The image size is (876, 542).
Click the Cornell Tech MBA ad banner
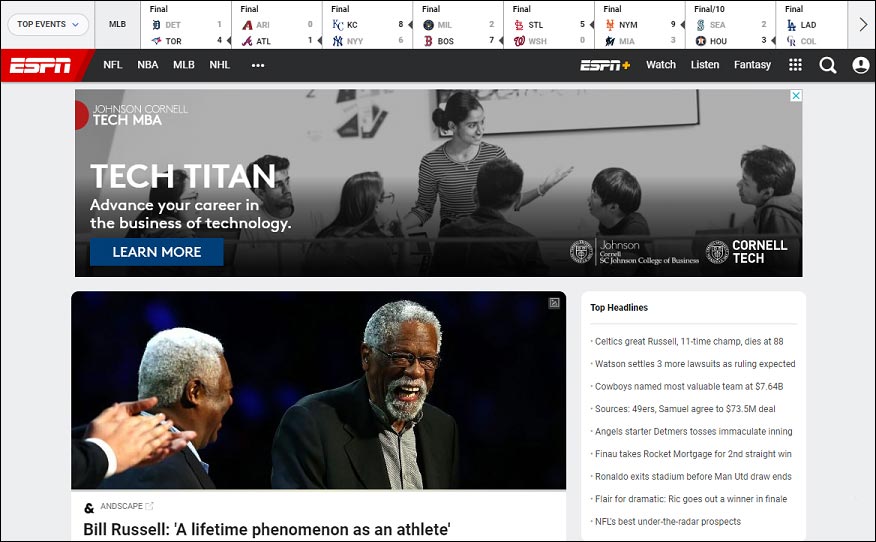click(439, 183)
